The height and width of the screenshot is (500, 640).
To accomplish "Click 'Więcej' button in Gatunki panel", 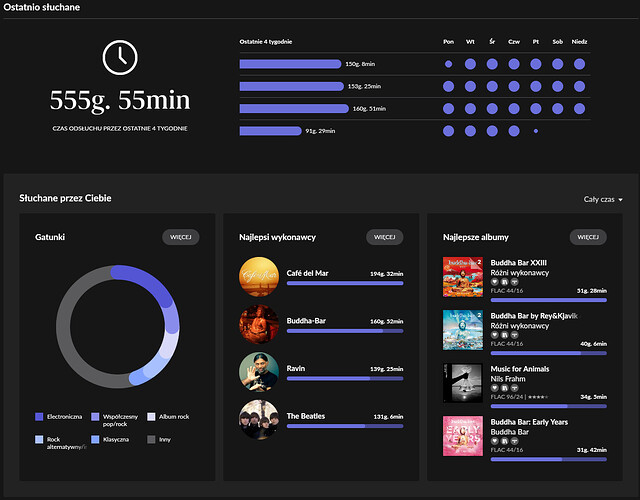I will tap(181, 237).
